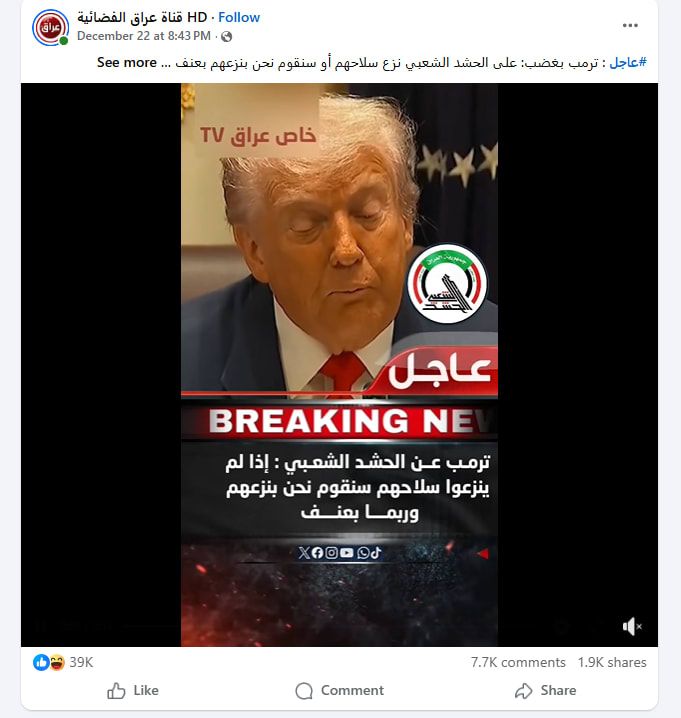View the 39K reactions count
Viewport: 681px width, 718px height.
(x=81, y=662)
